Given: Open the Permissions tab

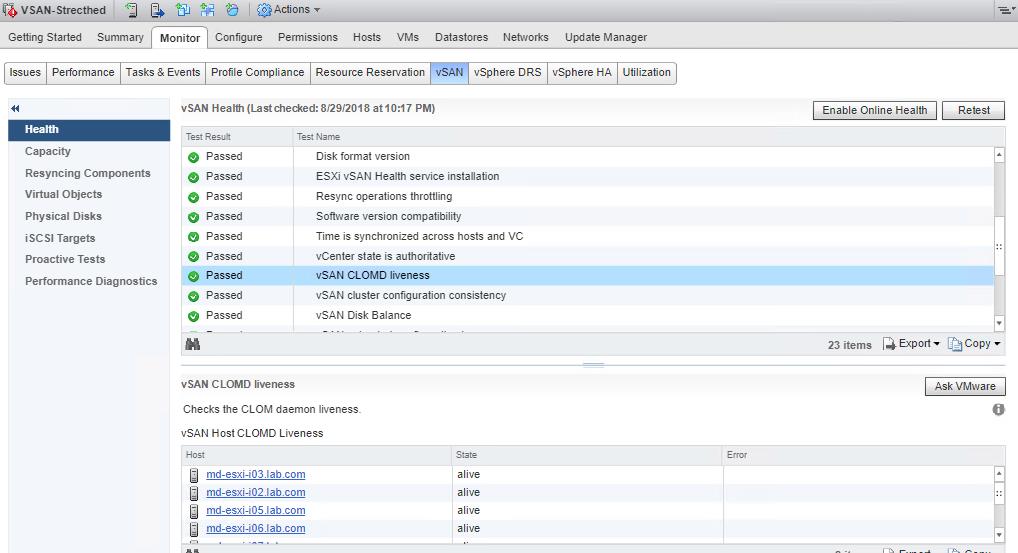Looking at the screenshot, I should click(308, 38).
